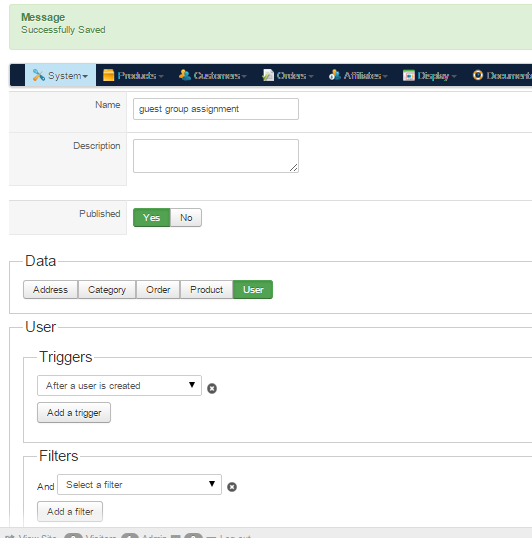Select the Category data type

[x=107, y=290]
